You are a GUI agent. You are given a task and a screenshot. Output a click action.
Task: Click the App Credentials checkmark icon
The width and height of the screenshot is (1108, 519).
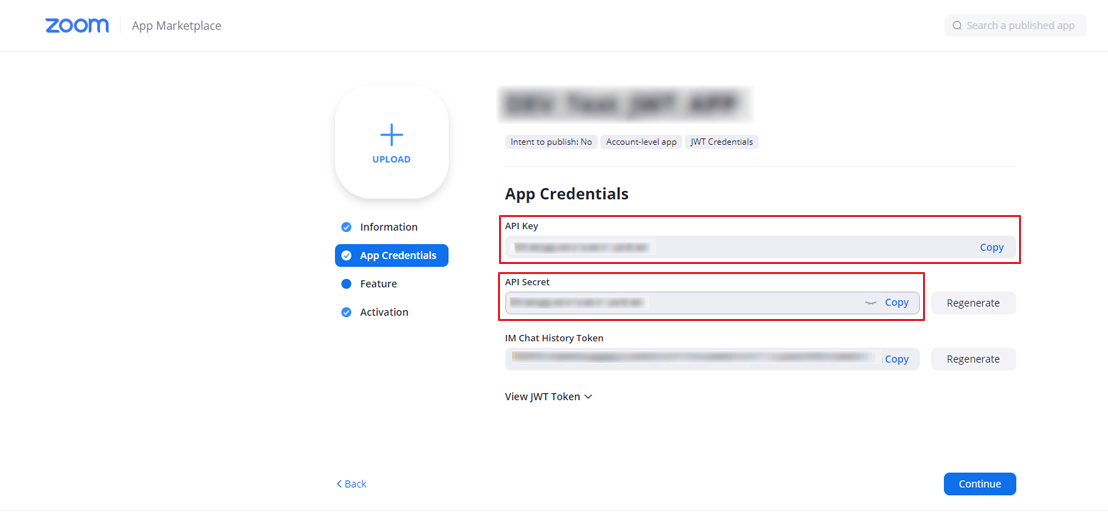click(x=346, y=255)
